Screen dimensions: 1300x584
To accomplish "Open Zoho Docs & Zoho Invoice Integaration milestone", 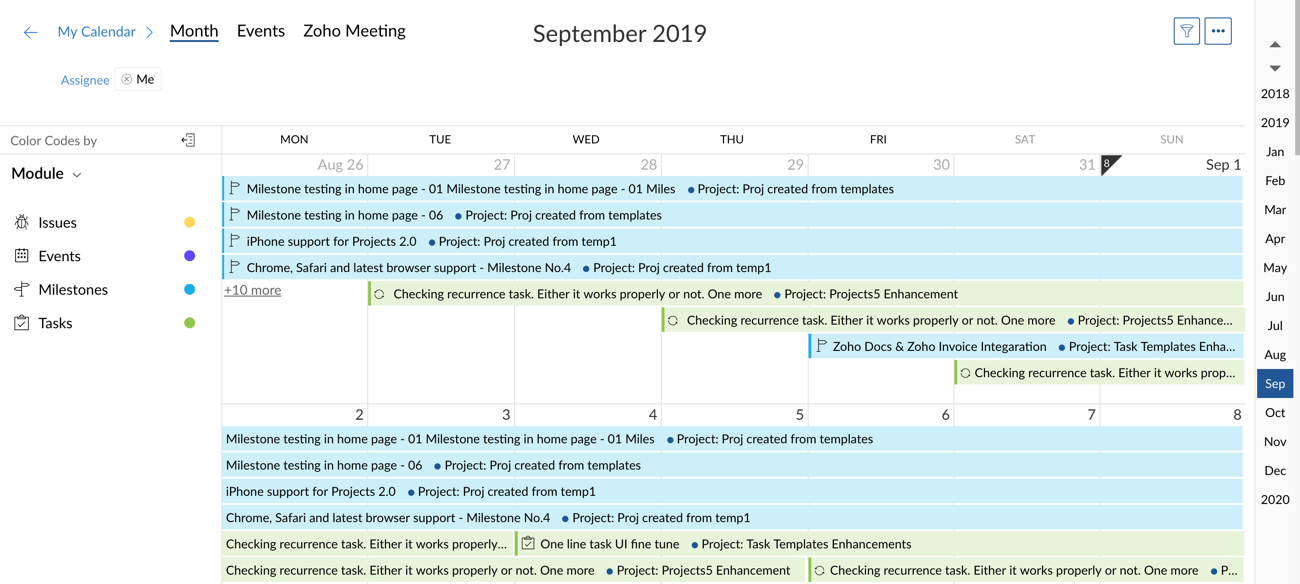I will 1026,346.
